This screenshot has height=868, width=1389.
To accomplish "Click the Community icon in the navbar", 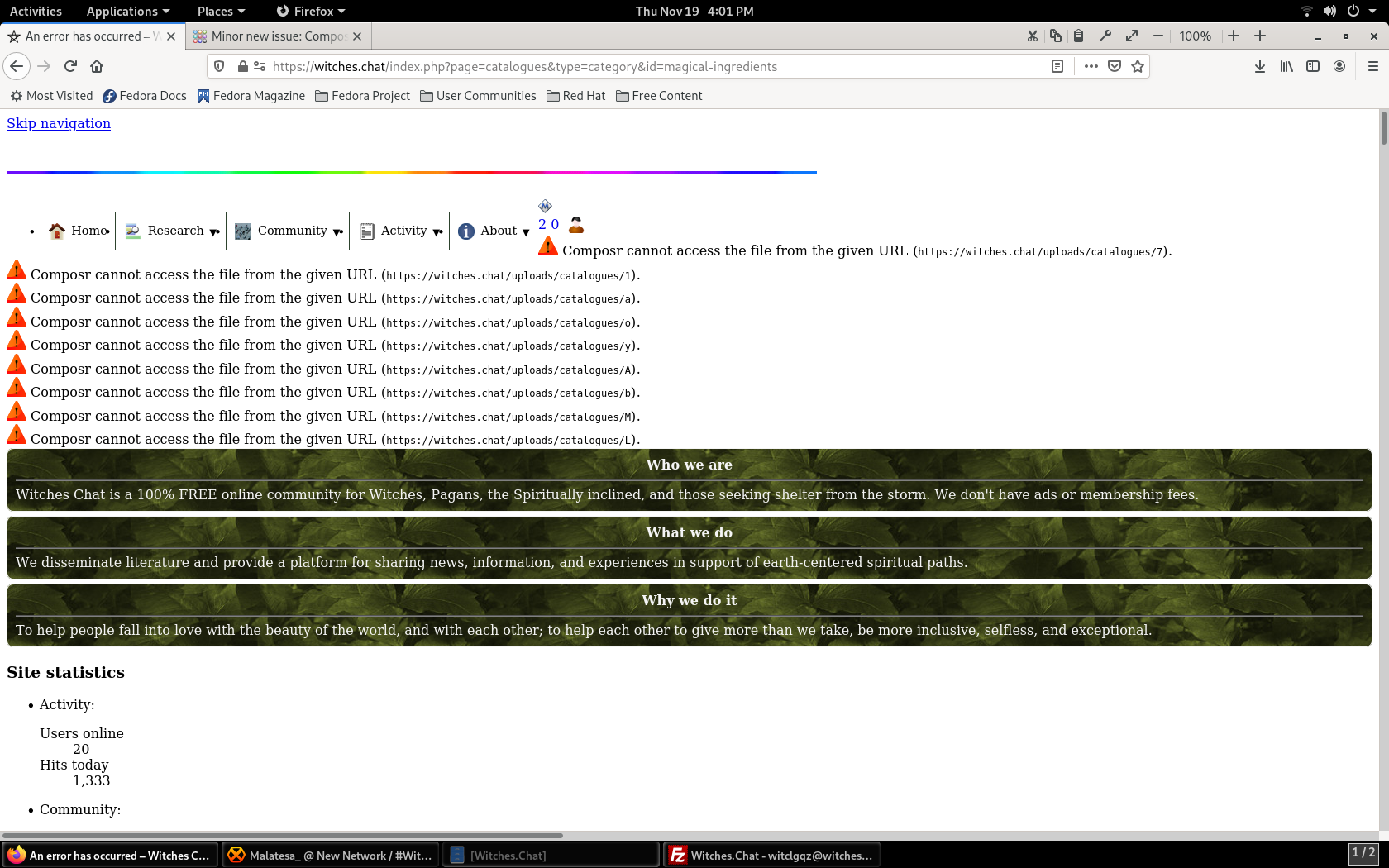I will [242, 231].
